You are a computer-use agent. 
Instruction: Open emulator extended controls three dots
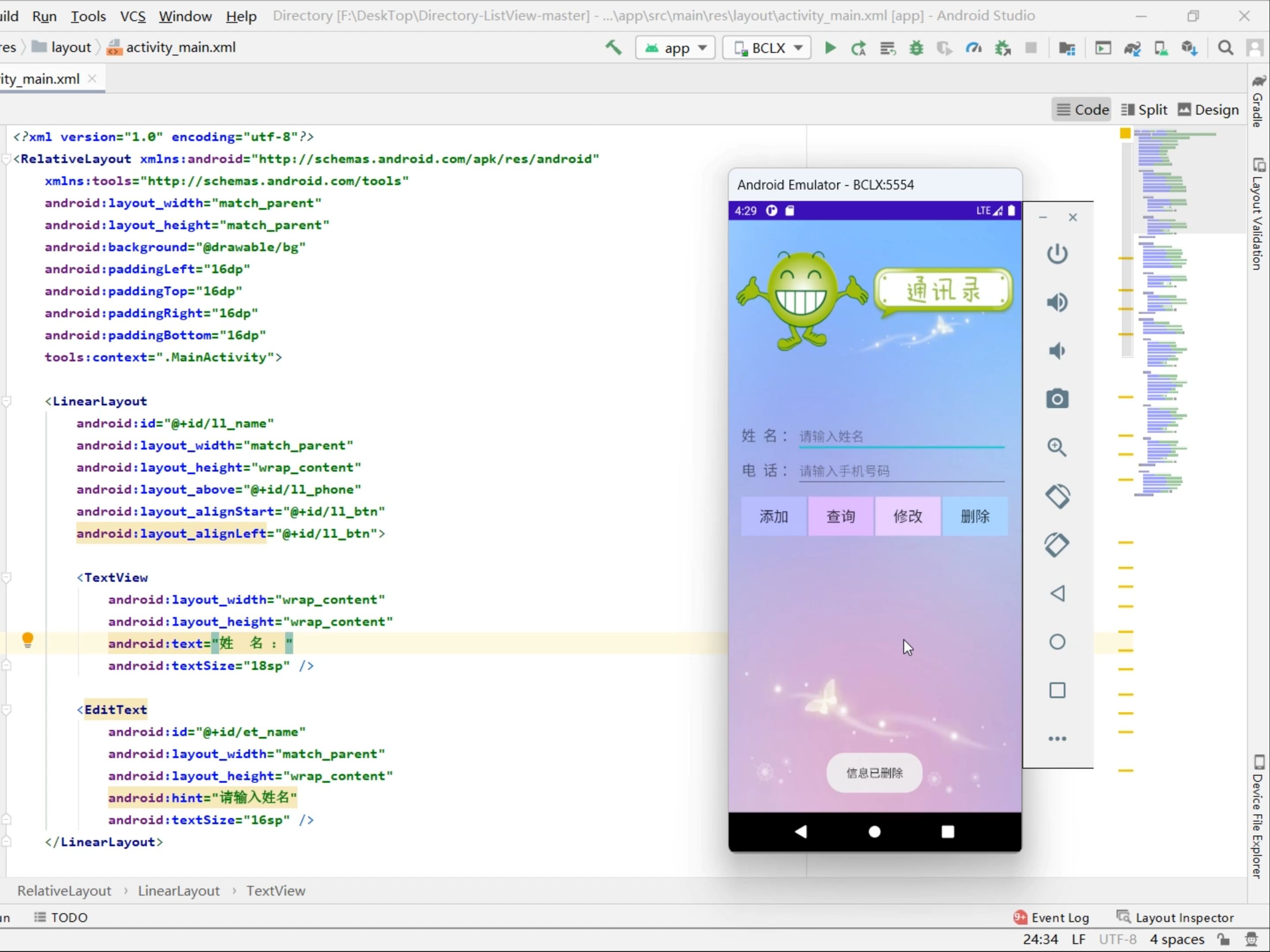tap(1057, 739)
